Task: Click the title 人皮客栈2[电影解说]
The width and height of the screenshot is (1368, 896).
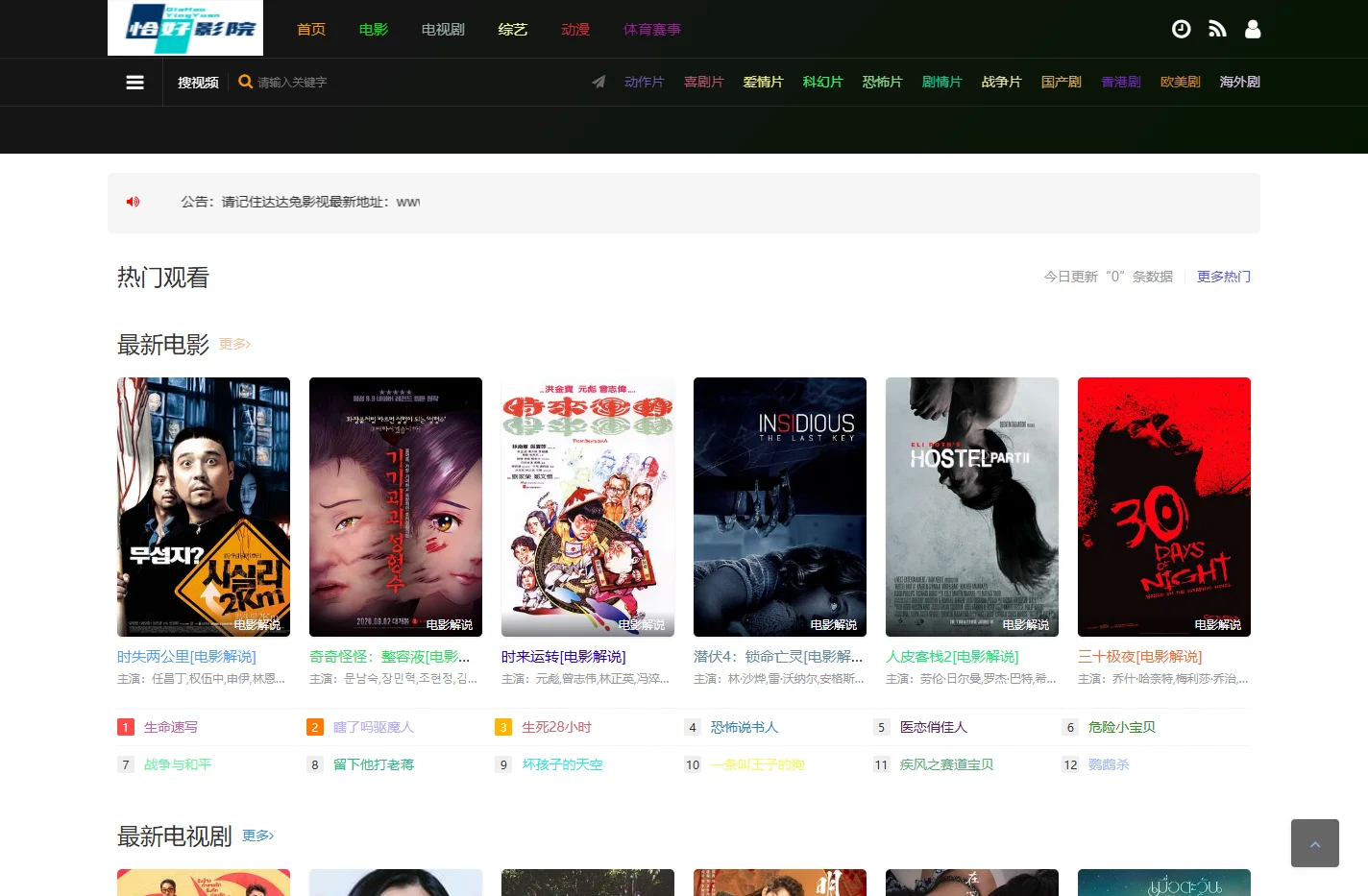Action: (952, 657)
